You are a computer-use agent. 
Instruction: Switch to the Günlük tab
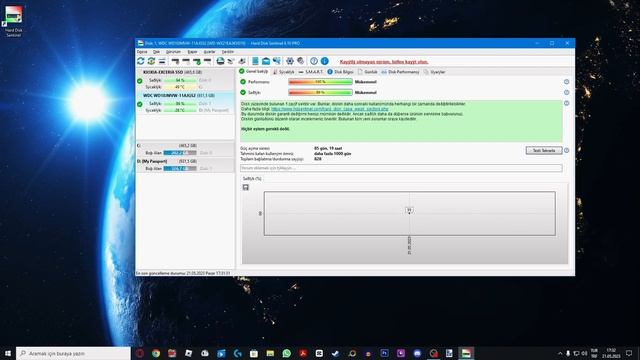click(x=367, y=72)
